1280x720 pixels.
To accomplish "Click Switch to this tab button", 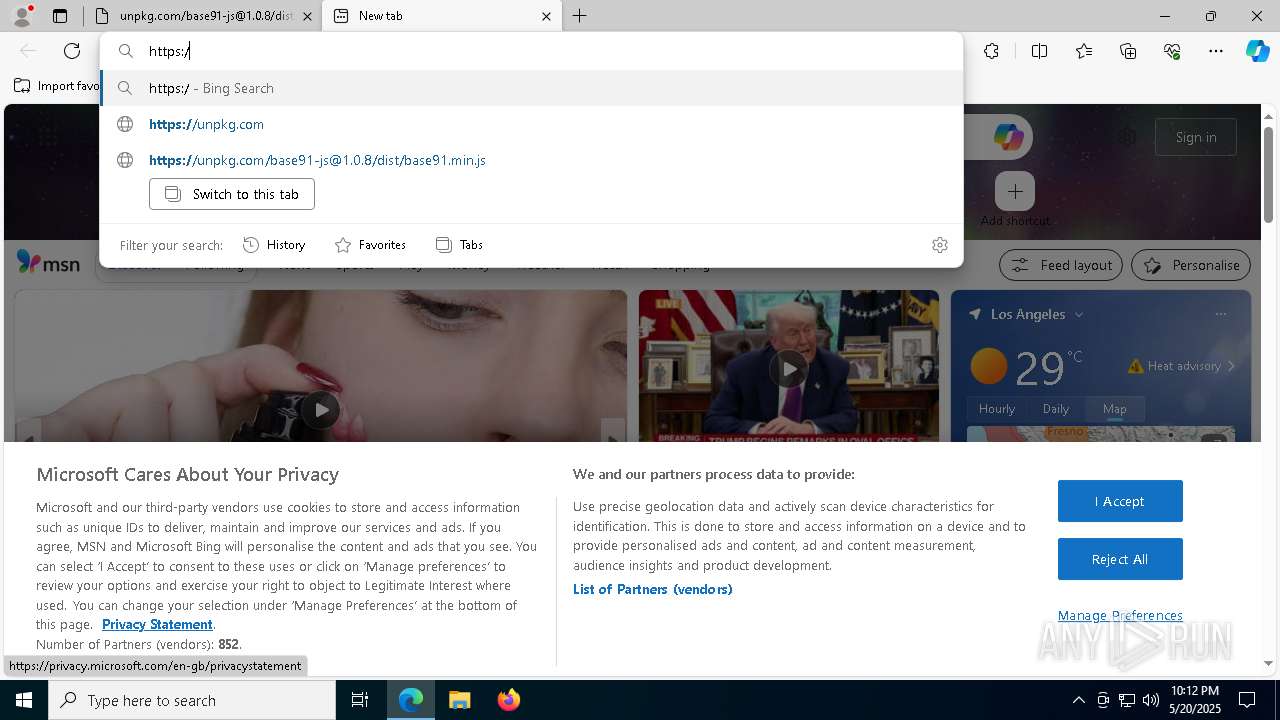I will click(x=232, y=194).
